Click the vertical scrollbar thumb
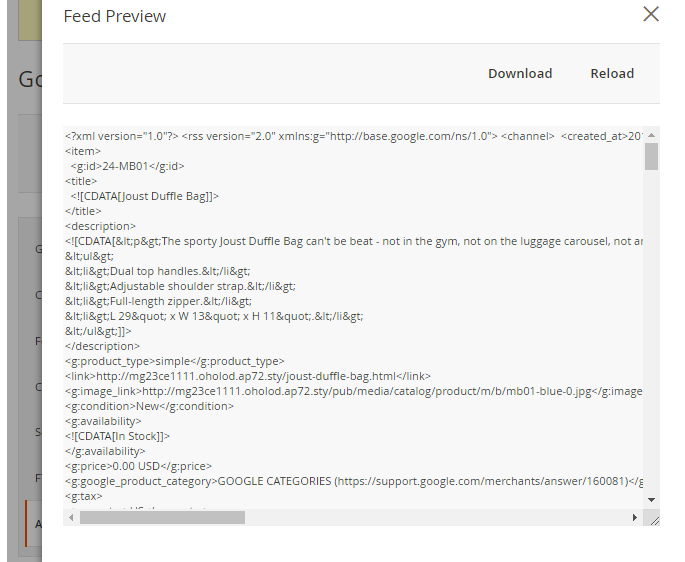Viewport: 685px width, 562px height. click(651, 157)
